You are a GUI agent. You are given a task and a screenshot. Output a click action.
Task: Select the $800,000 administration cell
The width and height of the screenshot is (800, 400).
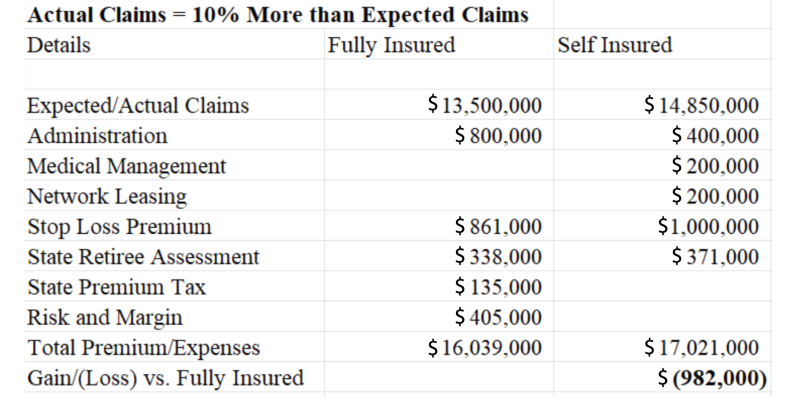[x=497, y=136]
